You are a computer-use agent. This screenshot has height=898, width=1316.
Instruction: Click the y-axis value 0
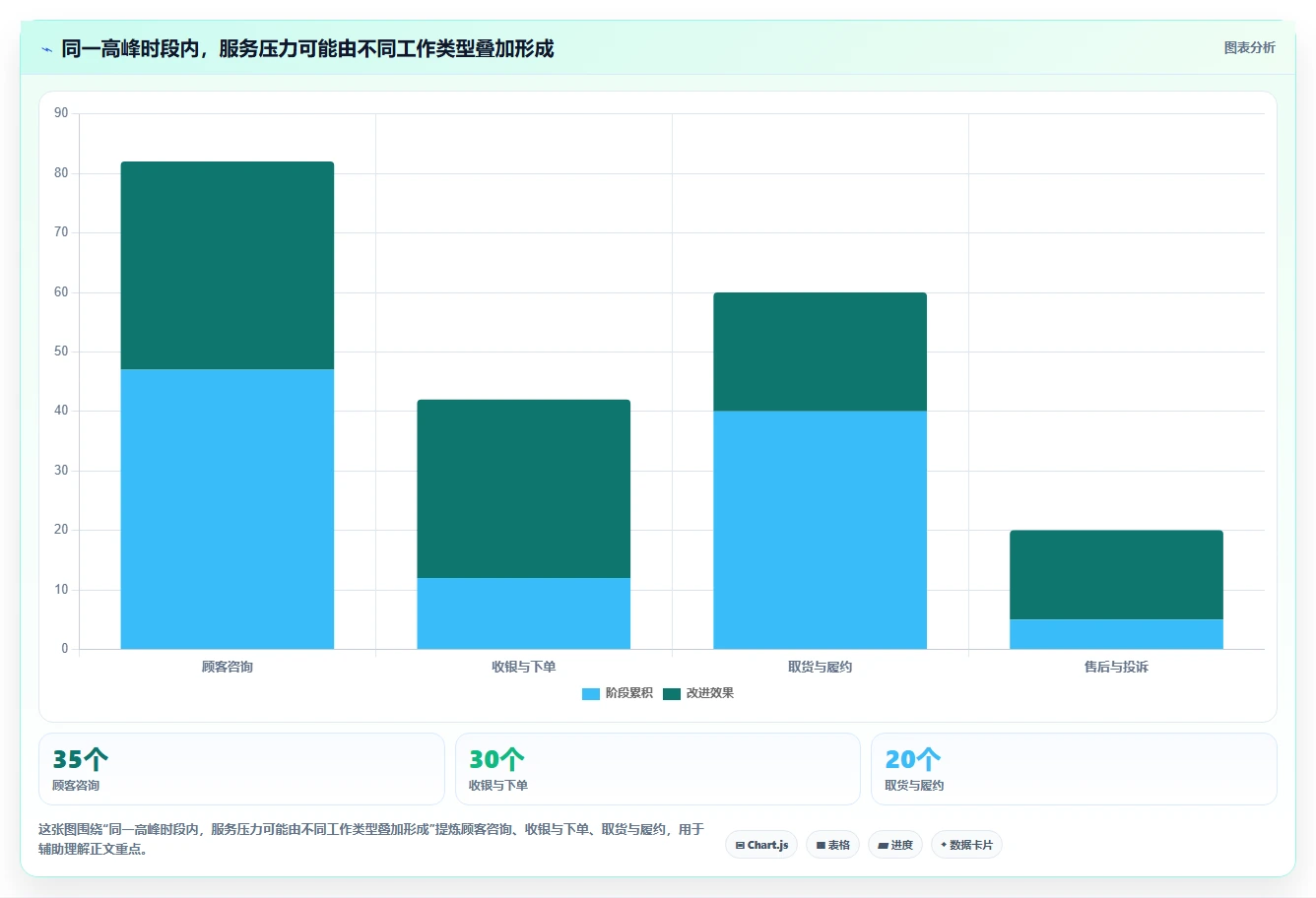pyautogui.click(x=65, y=649)
